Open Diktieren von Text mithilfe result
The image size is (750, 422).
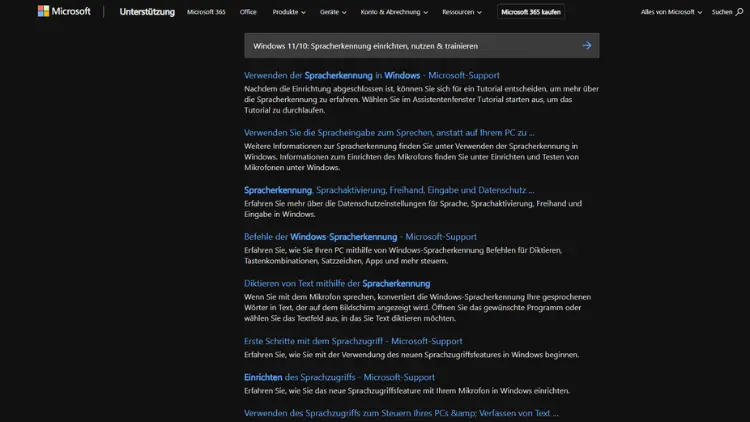(337, 283)
